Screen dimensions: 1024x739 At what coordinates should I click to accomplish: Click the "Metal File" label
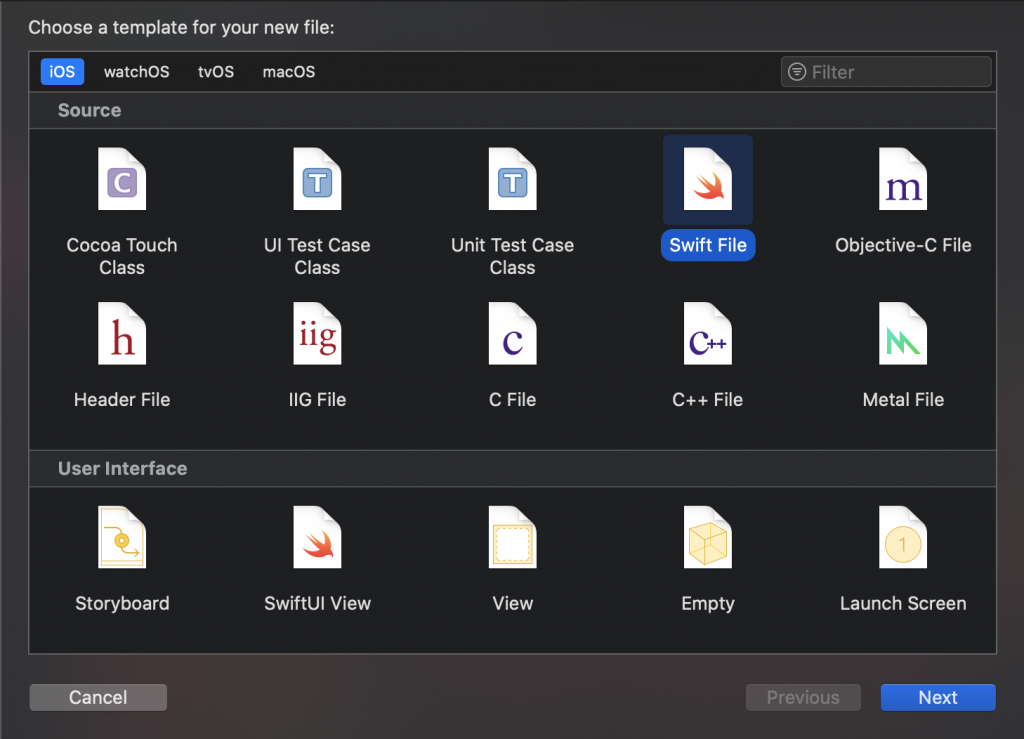(x=903, y=400)
